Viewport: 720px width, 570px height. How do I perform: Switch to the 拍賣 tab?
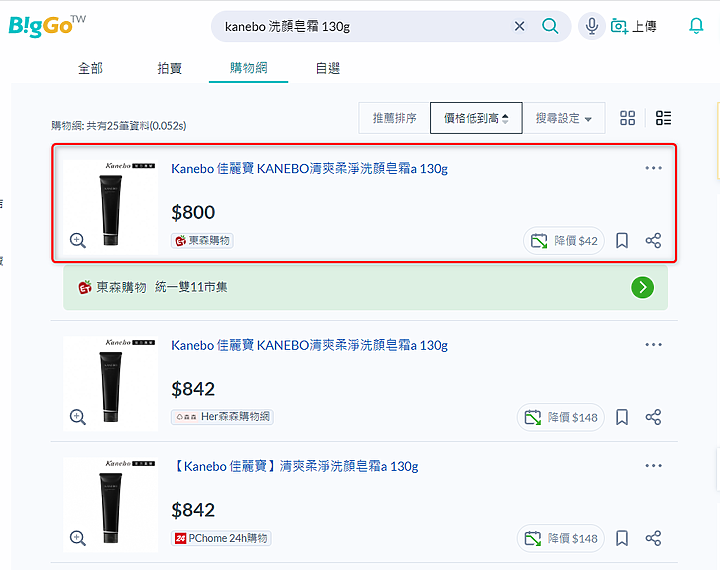click(x=169, y=68)
